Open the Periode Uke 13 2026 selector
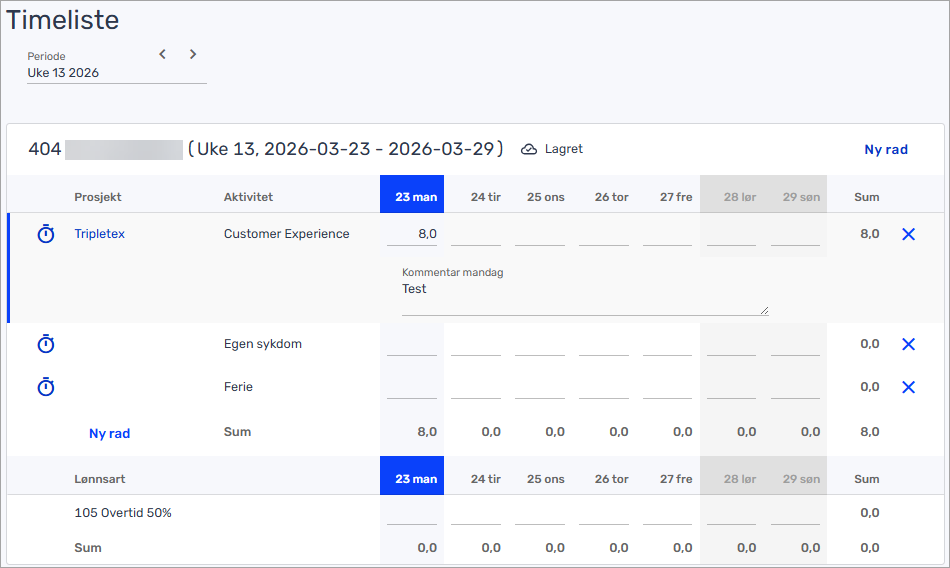Screen dimensions: 950x568 [x=115, y=73]
